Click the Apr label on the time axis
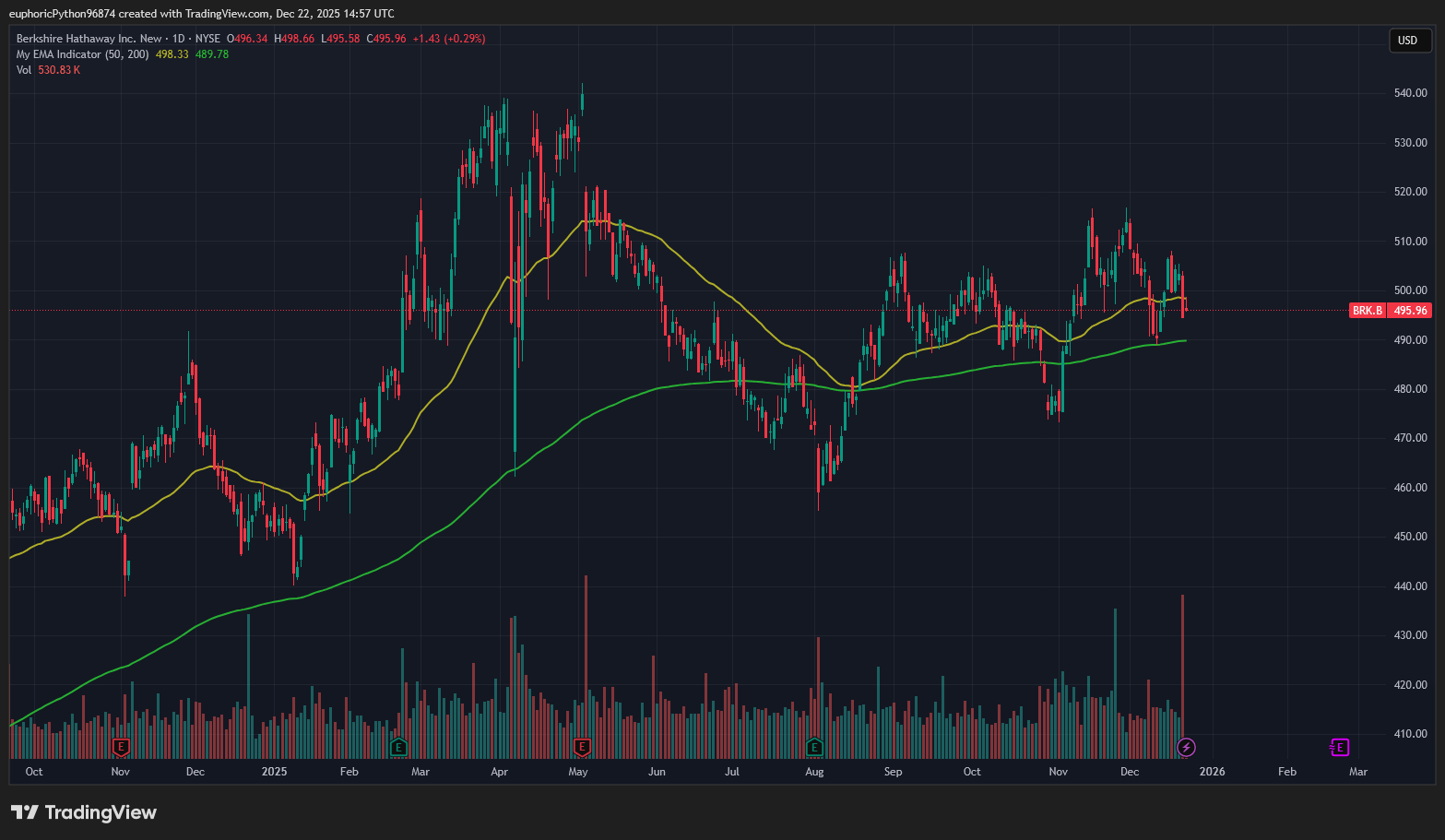The image size is (1445, 840). [x=499, y=772]
